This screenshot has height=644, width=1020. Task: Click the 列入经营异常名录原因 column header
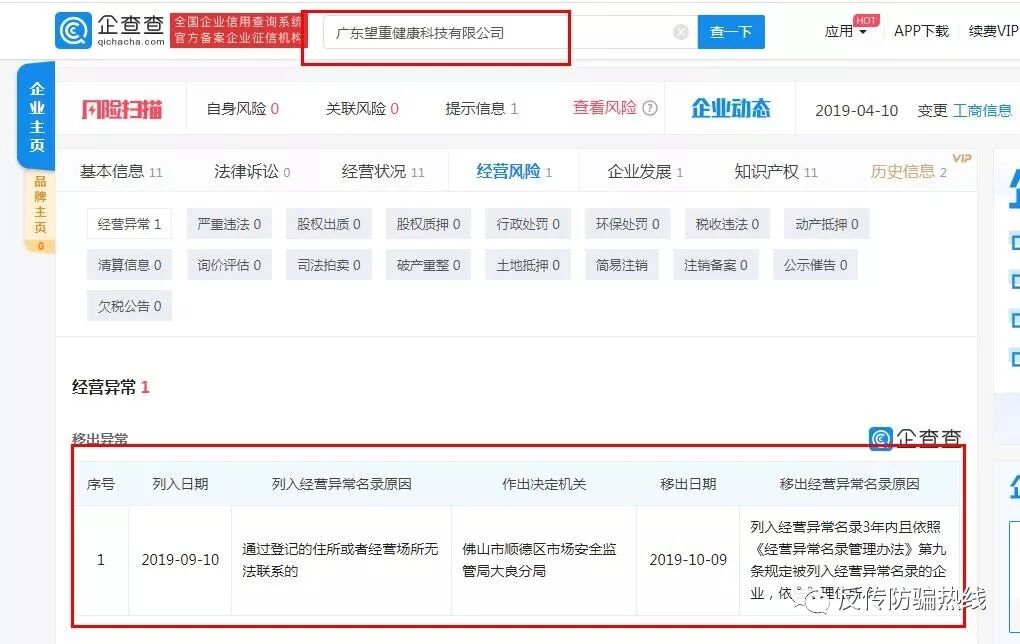[x=342, y=484]
